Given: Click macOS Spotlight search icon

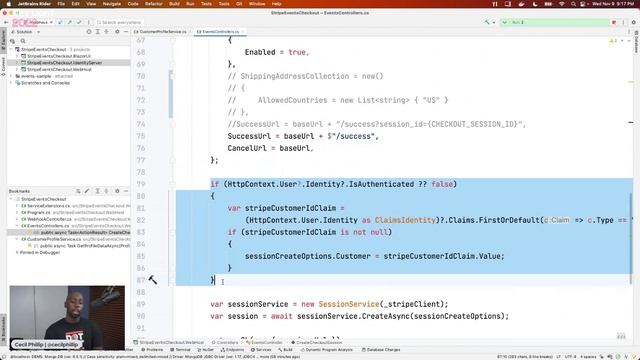Looking at the screenshot, I should [x=573, y=4].
